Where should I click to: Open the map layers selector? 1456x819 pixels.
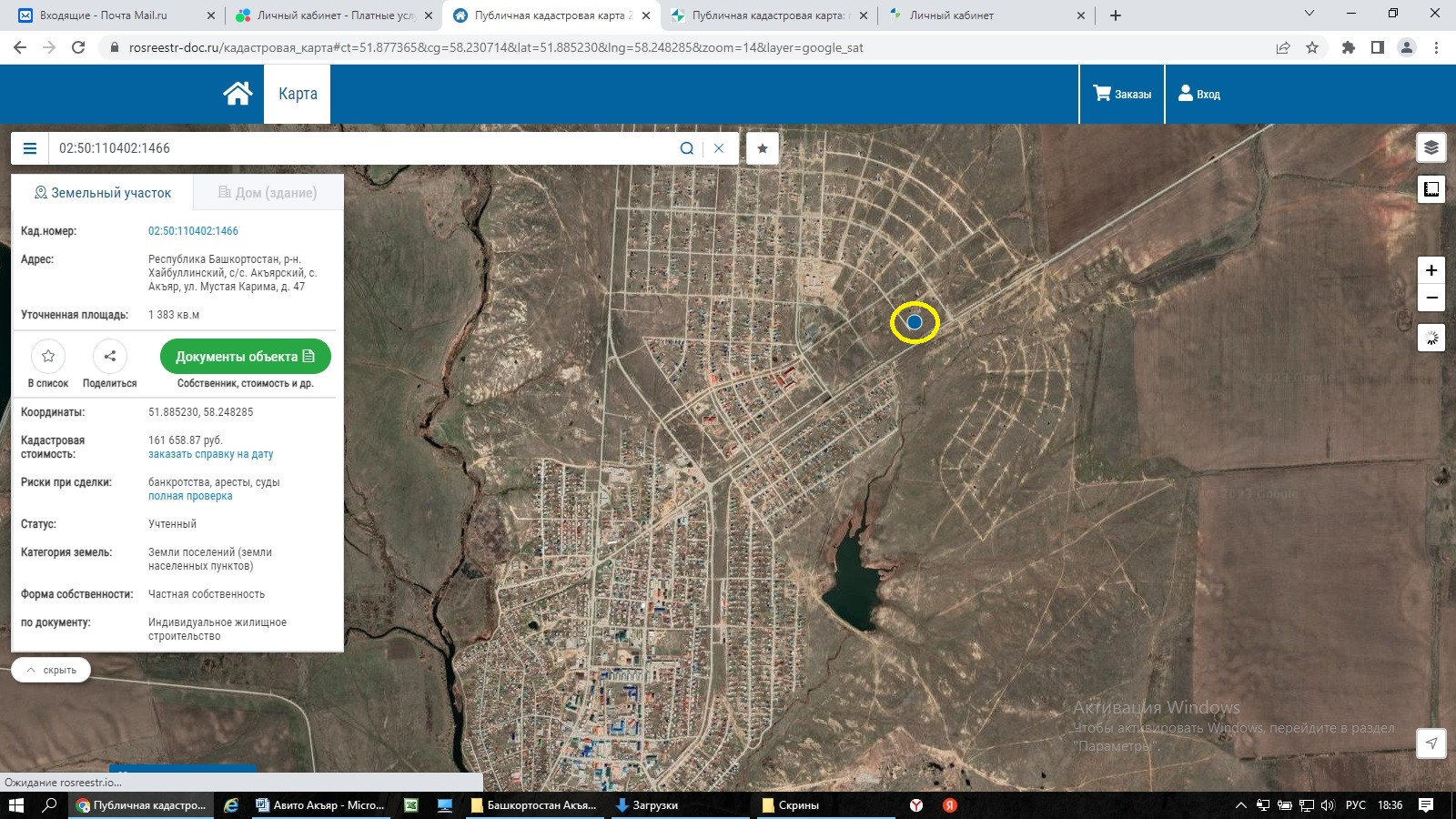pyautogui.click(x=1431, y=147)
